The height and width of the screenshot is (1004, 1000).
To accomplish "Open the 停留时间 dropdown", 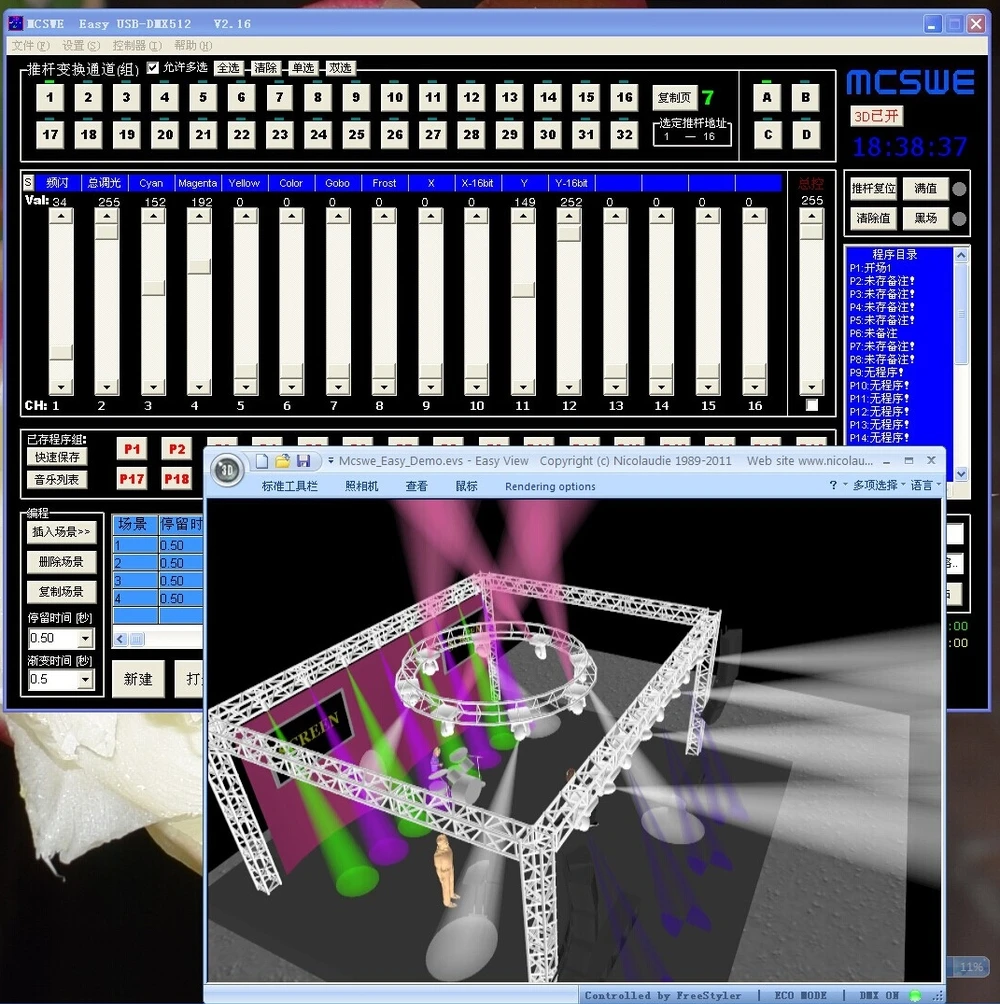I will [85, 638].
